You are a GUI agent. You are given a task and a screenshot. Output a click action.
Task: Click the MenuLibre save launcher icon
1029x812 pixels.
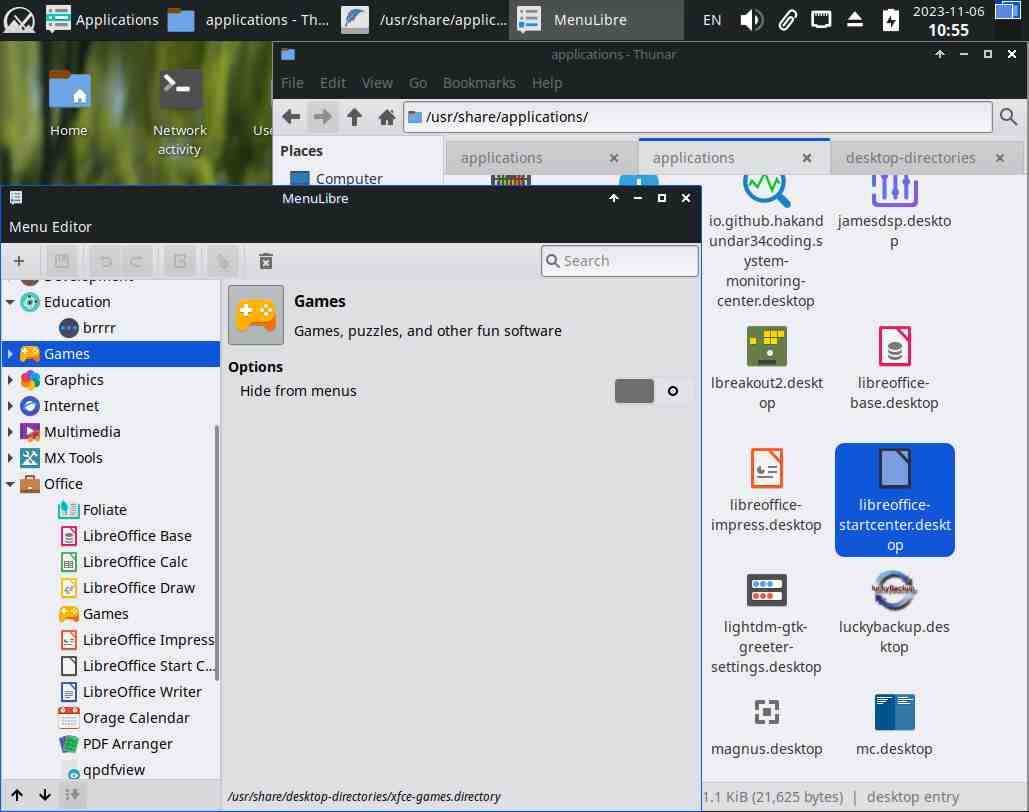click(62, 261)
